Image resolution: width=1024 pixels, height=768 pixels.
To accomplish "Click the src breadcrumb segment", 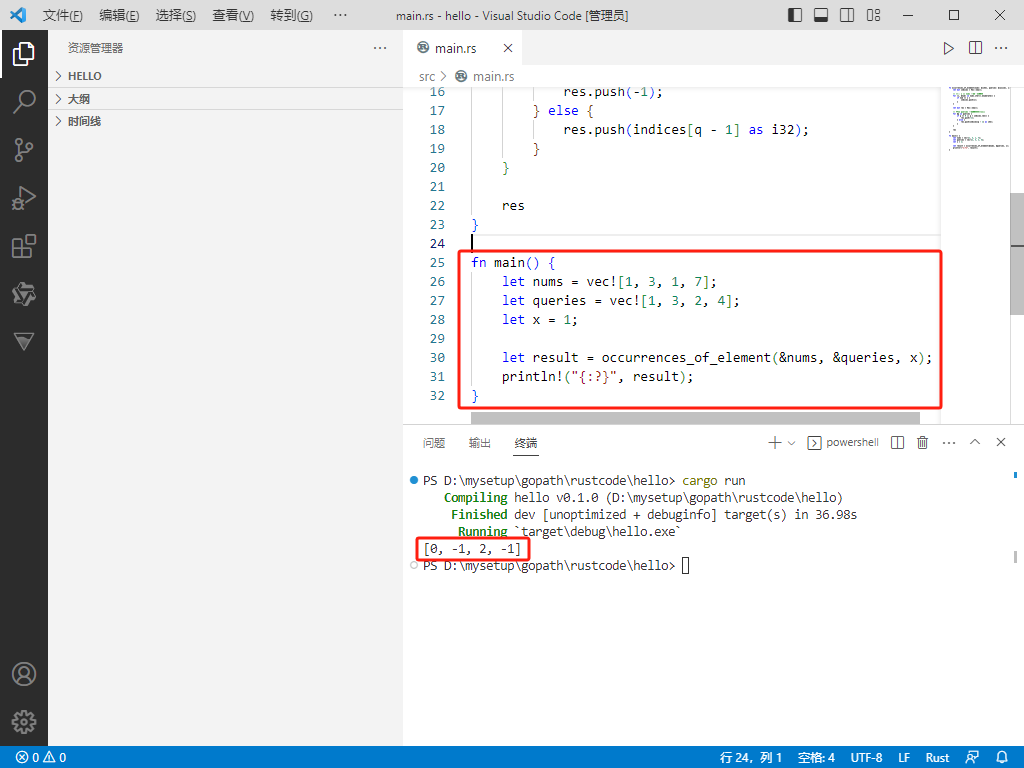I will point(426,76).
